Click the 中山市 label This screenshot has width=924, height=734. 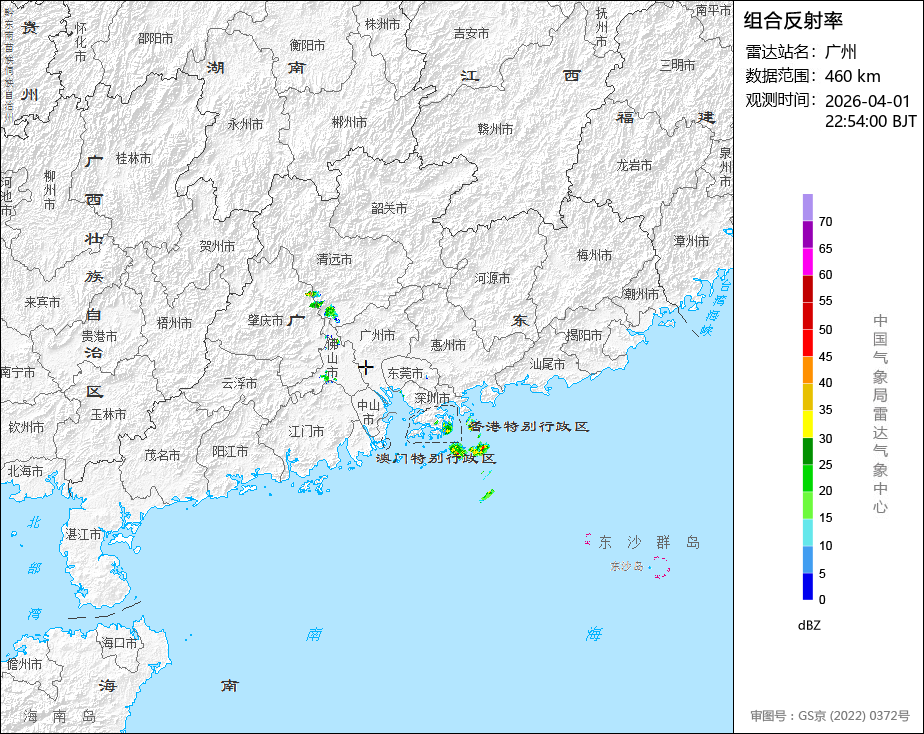coord(368,412)
